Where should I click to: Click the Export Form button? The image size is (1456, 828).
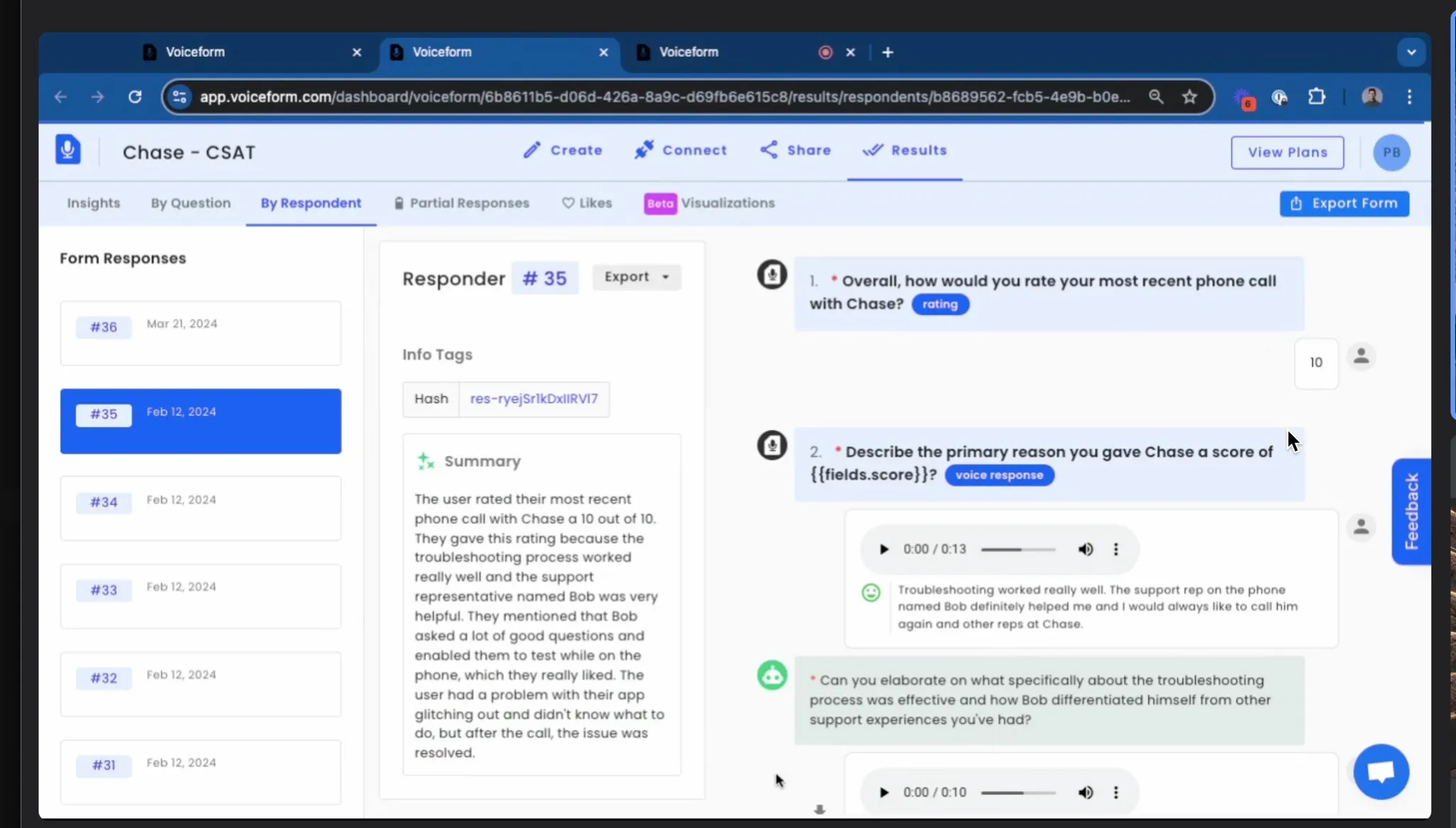[x=1344, y=203]
